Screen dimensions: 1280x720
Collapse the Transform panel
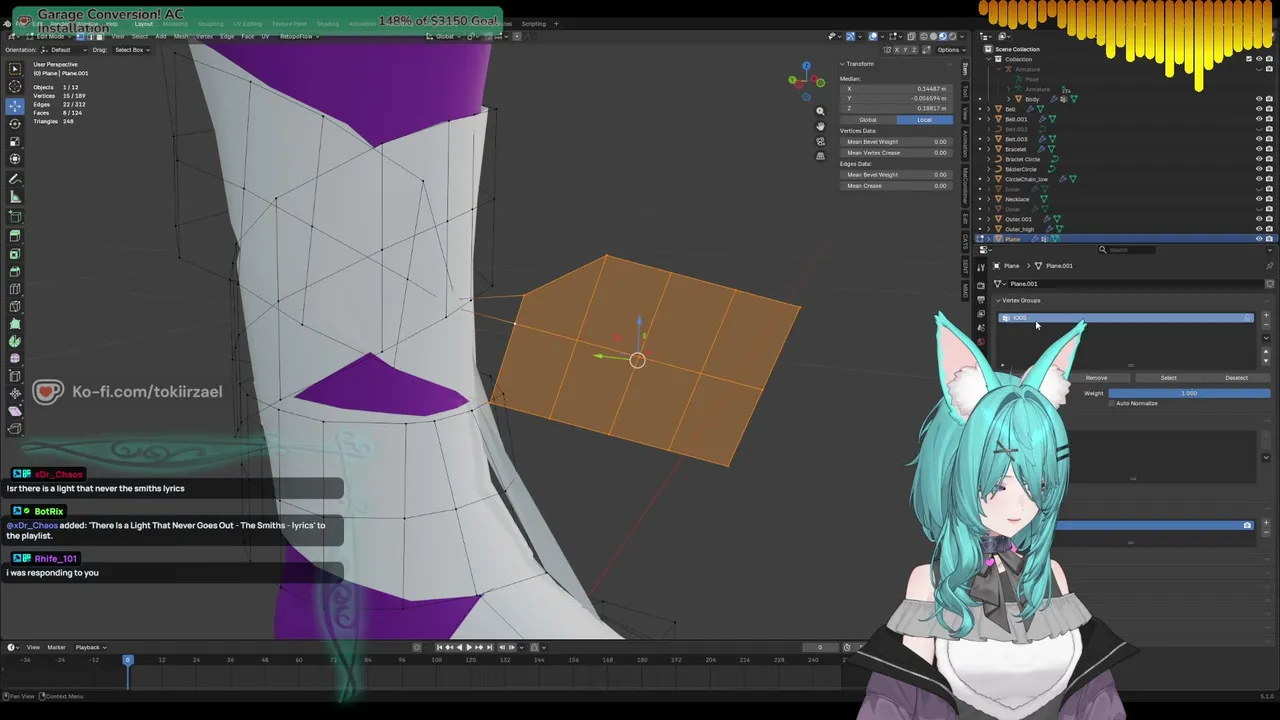point(842,64)
